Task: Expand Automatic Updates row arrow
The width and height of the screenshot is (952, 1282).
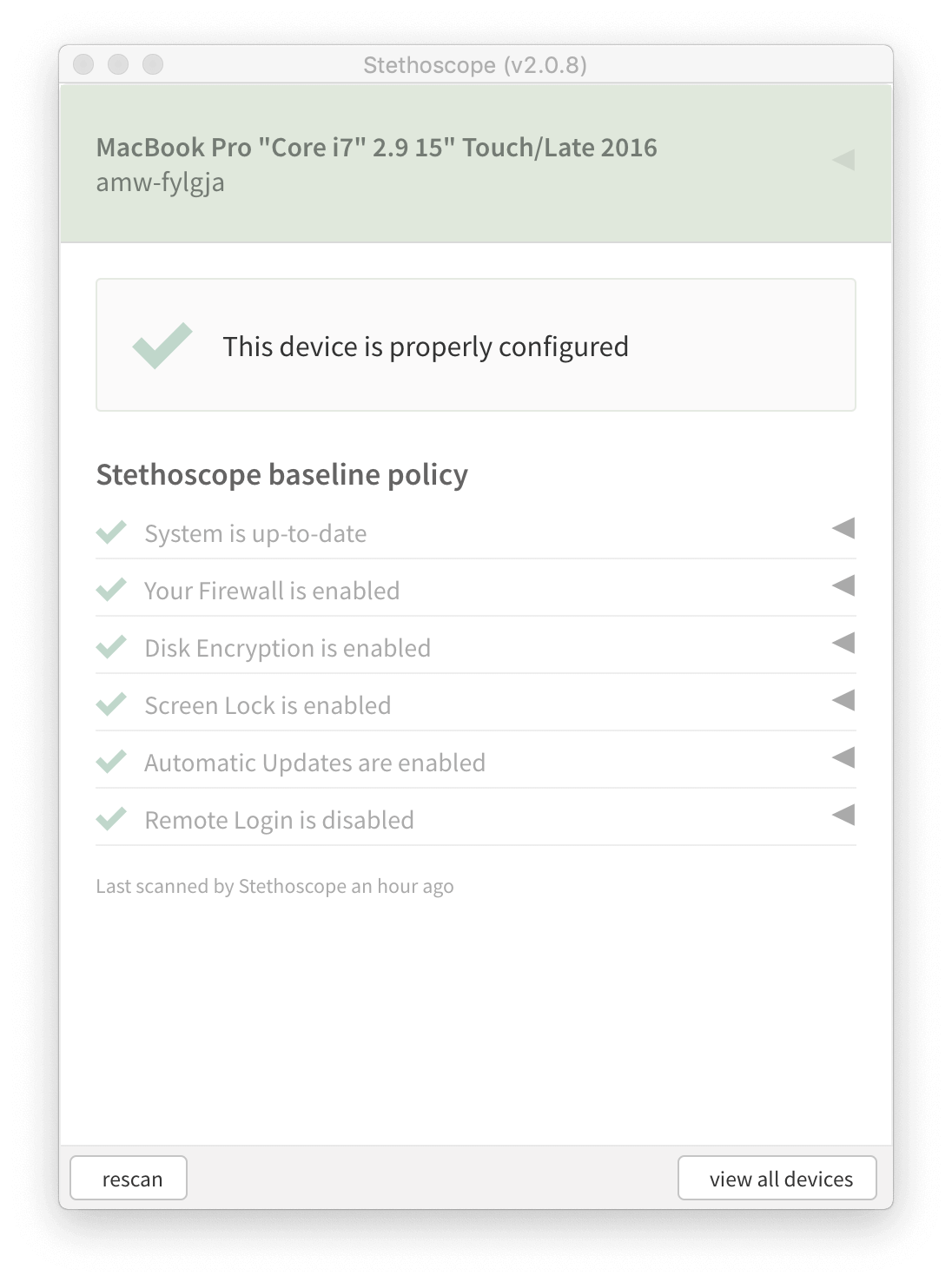Action: click(843, 757)
